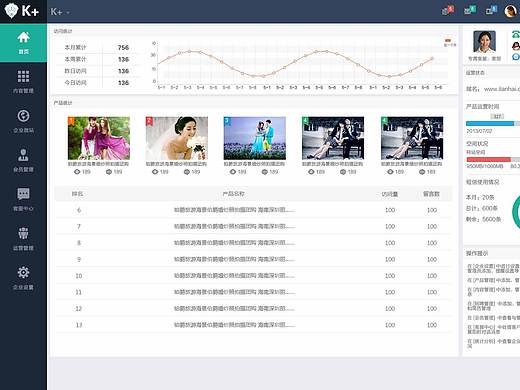Open product thumbnail with orange badge 1

click(x=99, y=138)
